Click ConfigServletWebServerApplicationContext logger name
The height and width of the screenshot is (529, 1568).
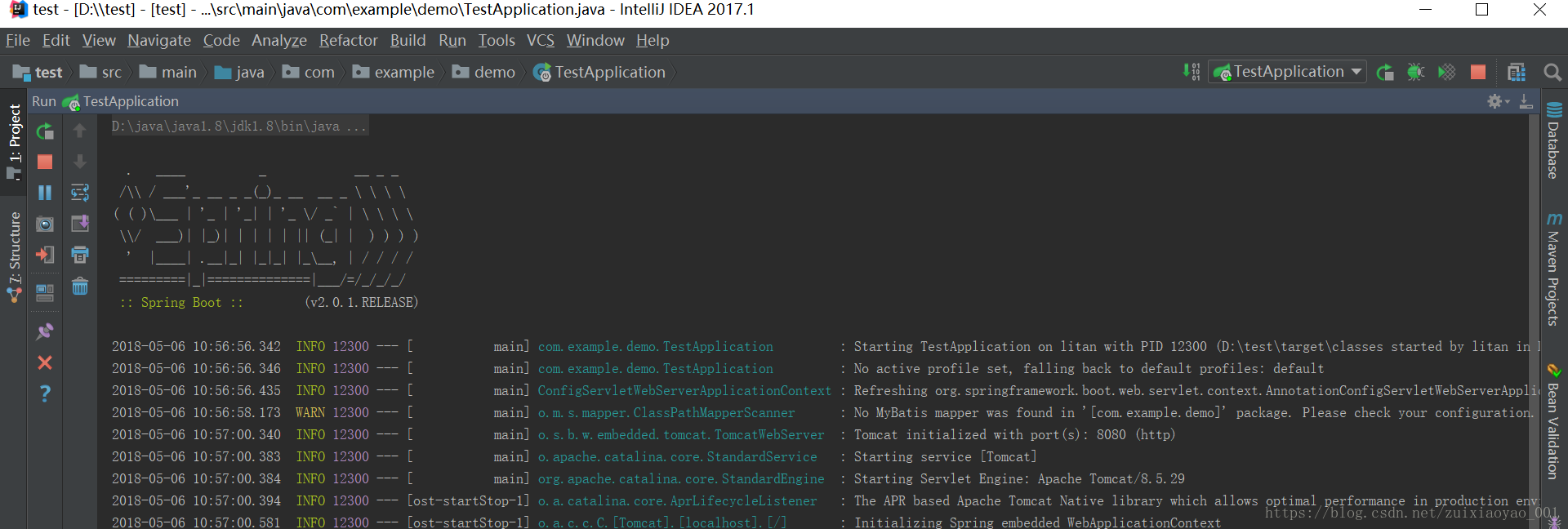pyautogui.click(x=684, y=390)
